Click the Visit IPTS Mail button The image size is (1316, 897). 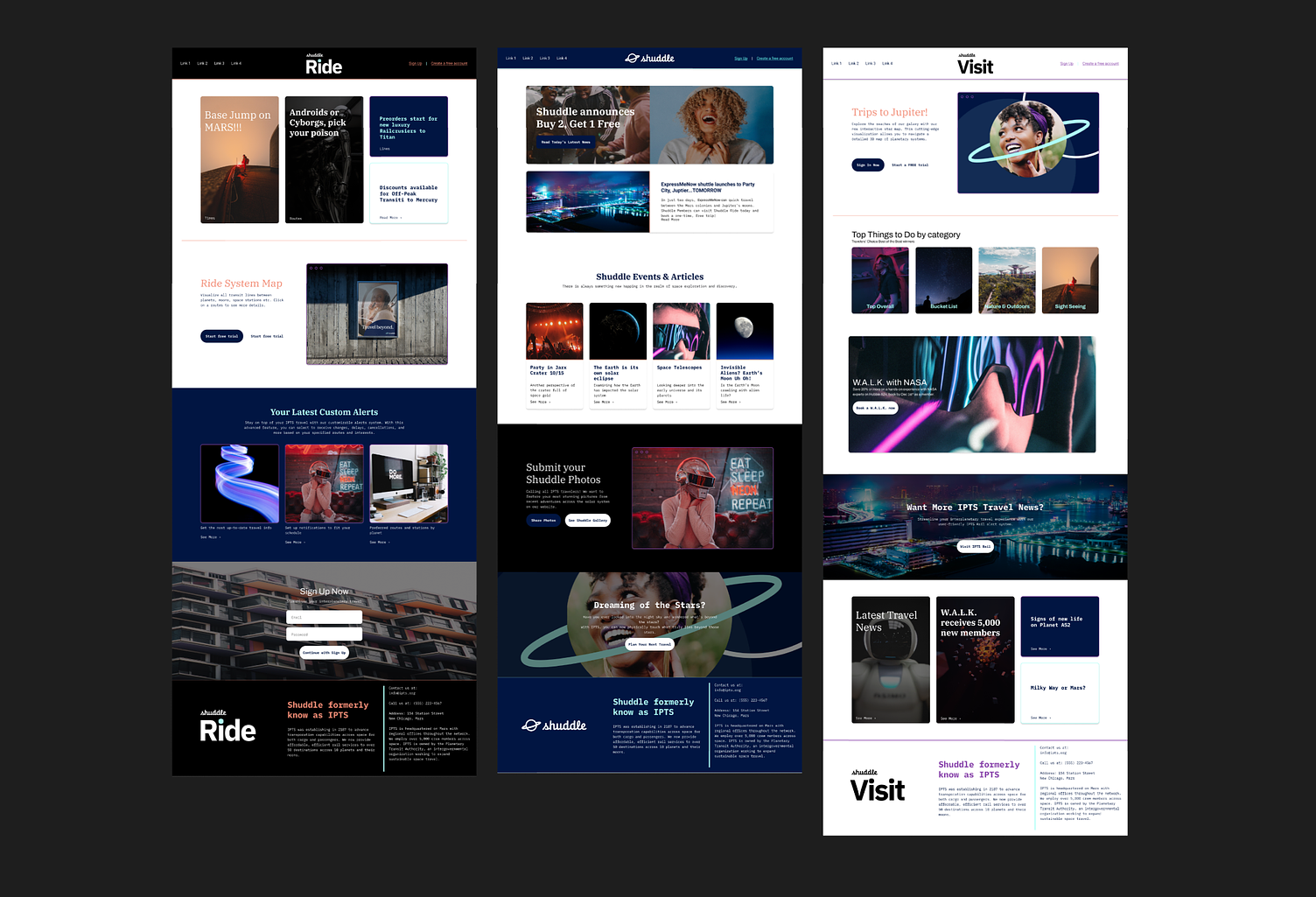tap(975, 546)
